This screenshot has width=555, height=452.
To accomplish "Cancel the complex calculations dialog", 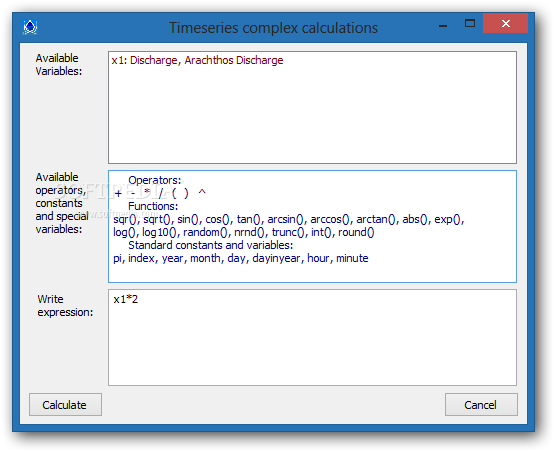I will click(481, 404).
